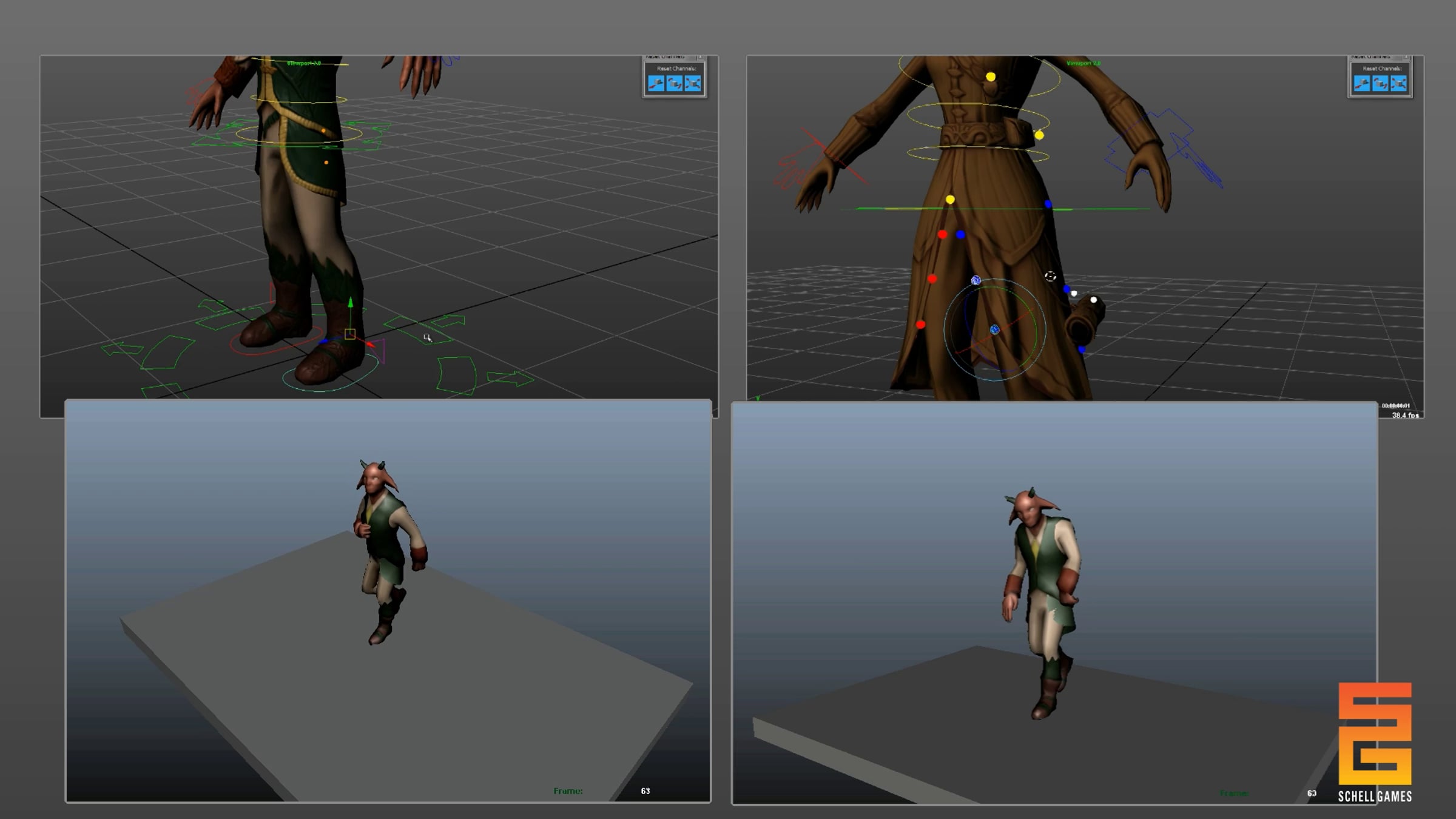This screenshot has width=1456, height=819.
Task: Click reset translation icon in right viewport panel
Action: (1361, 83)
